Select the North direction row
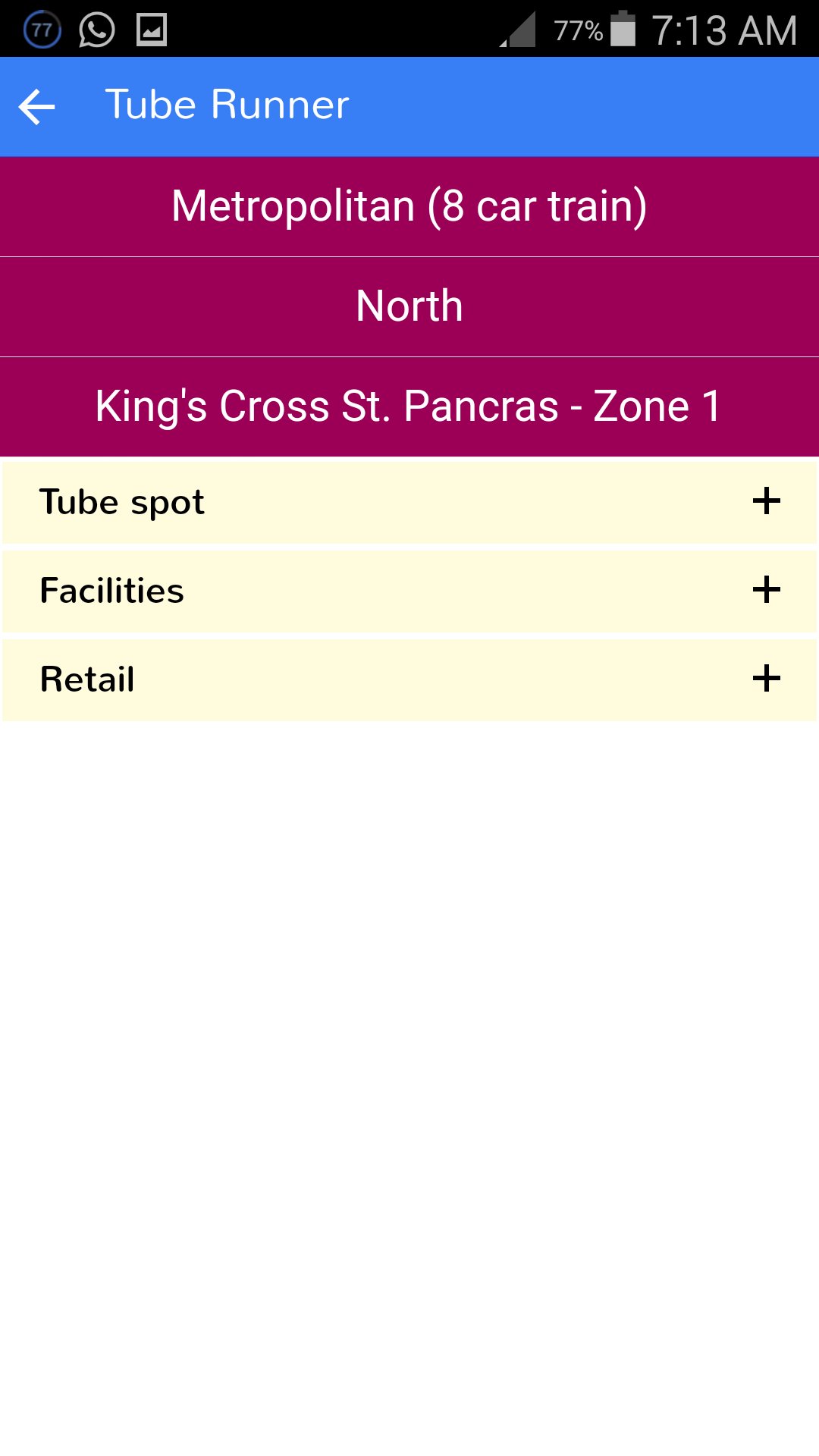 (409, 306)
